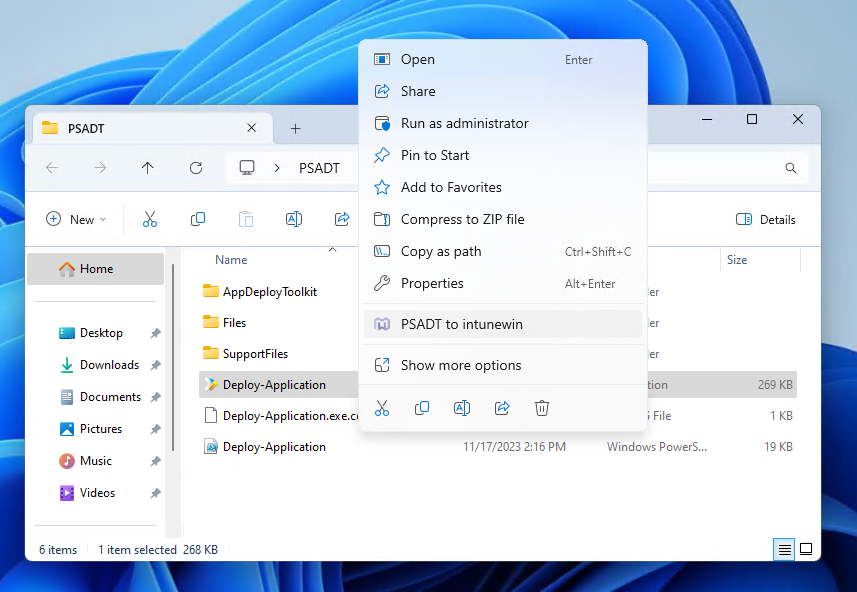This screenshot has height=592, width=857.
Task: Close the PSADT tab
Action: point(251,128)
